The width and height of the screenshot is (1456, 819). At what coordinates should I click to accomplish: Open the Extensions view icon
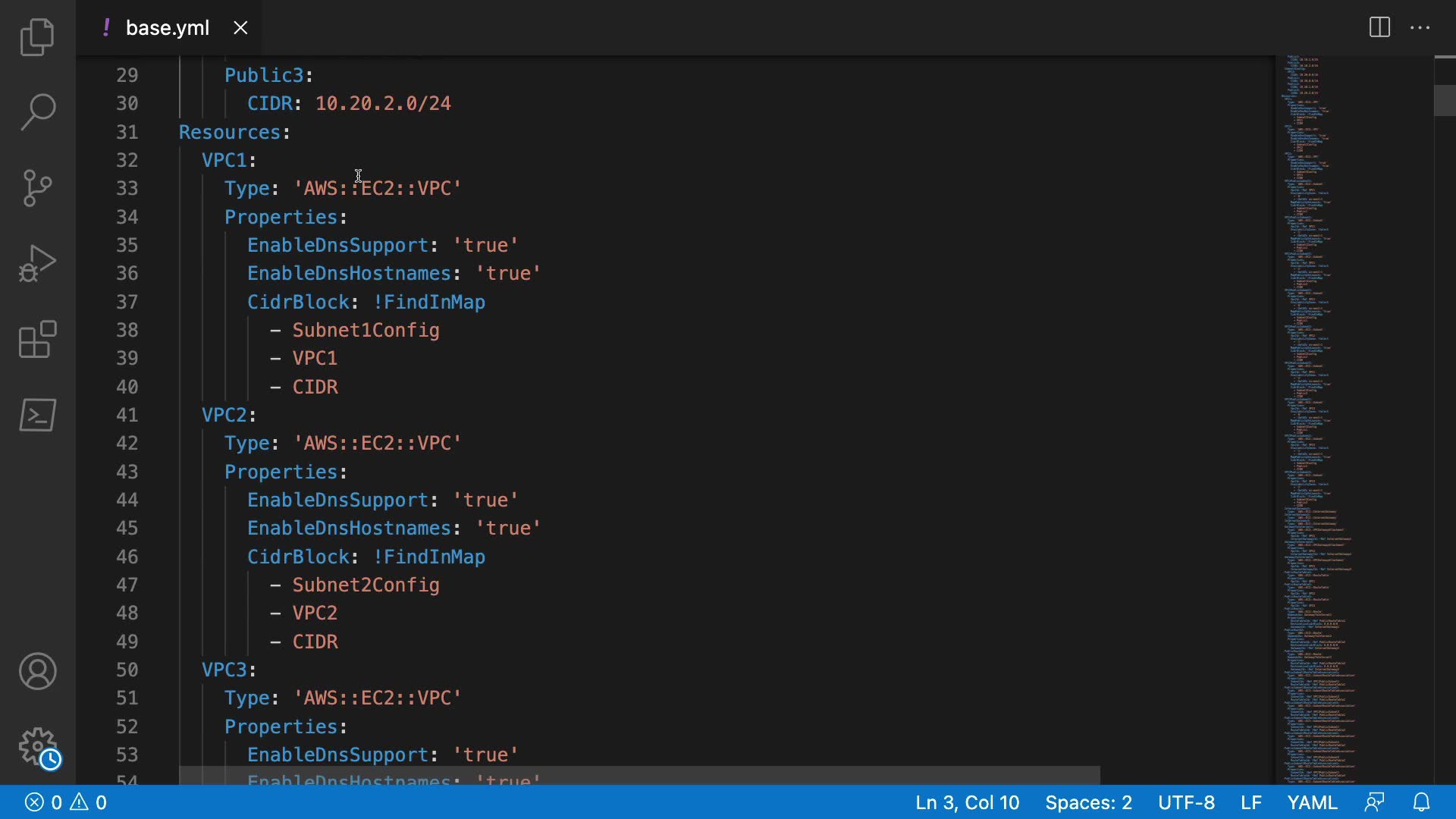pos(37,339)
